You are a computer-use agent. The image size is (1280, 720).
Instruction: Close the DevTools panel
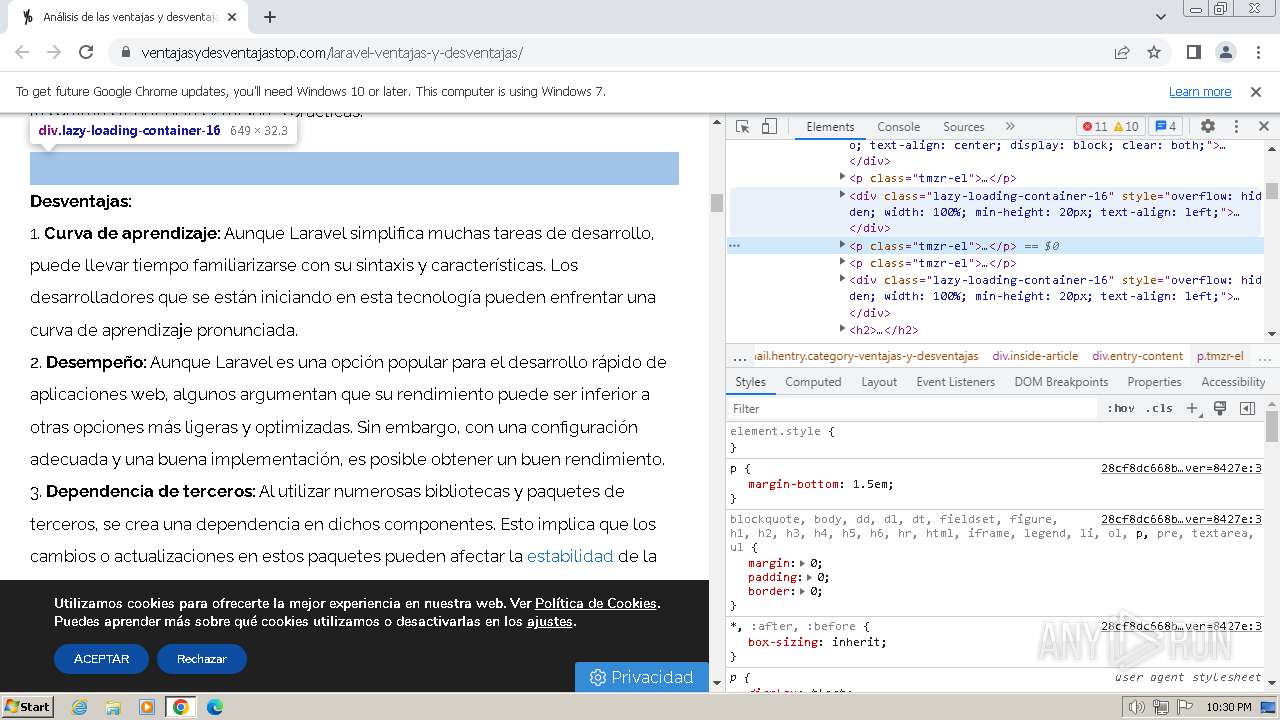1263,126
